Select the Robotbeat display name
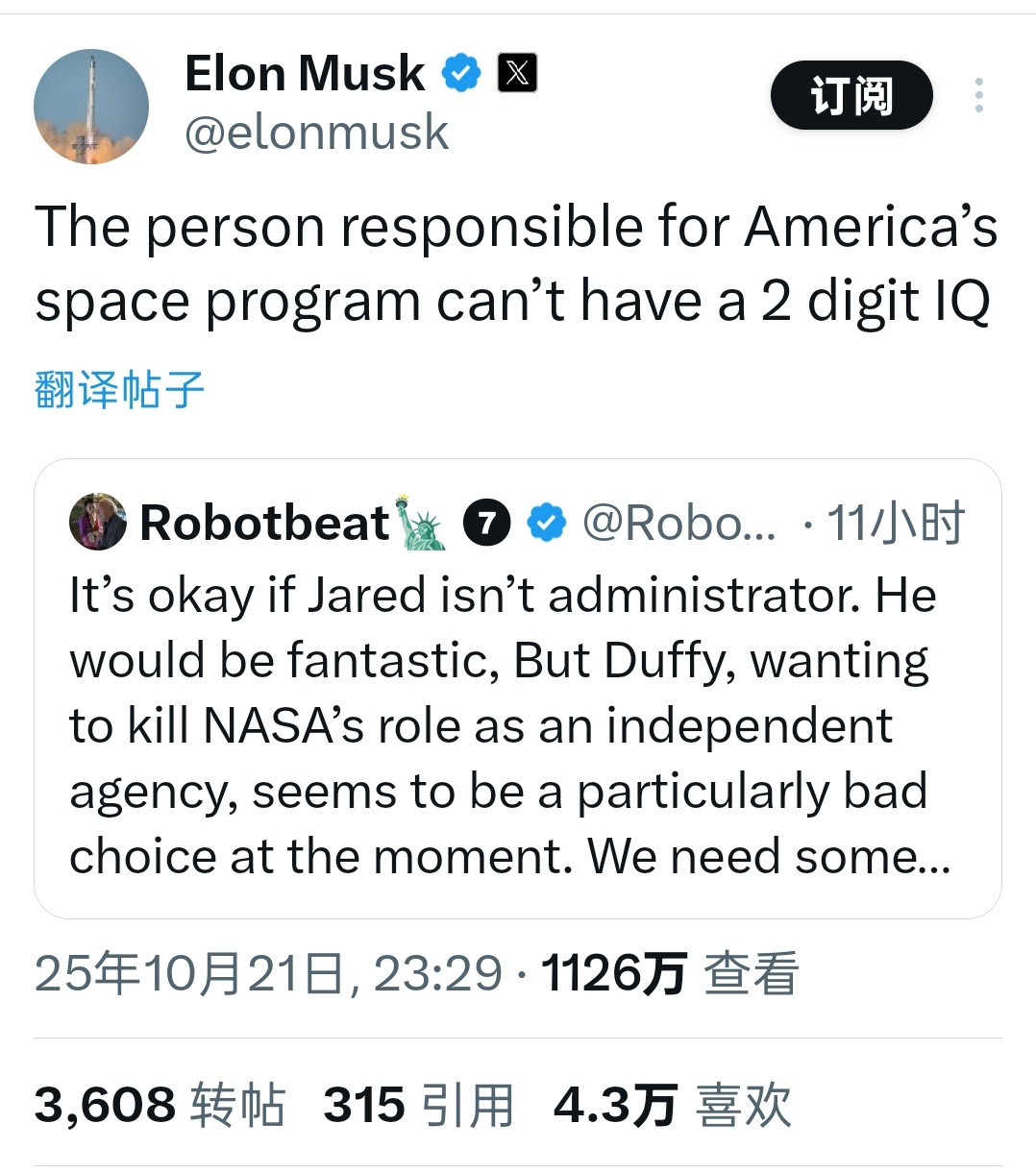This screenshot has width=1036, height=1173. [x=264, y=523]
